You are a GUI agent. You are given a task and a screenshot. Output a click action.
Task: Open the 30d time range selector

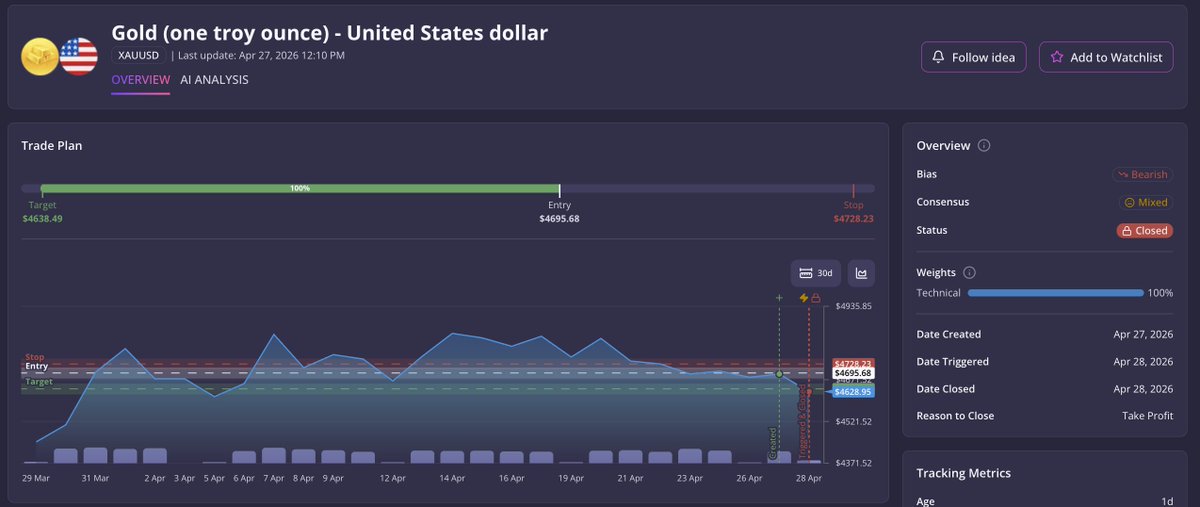tap(816, 273)
